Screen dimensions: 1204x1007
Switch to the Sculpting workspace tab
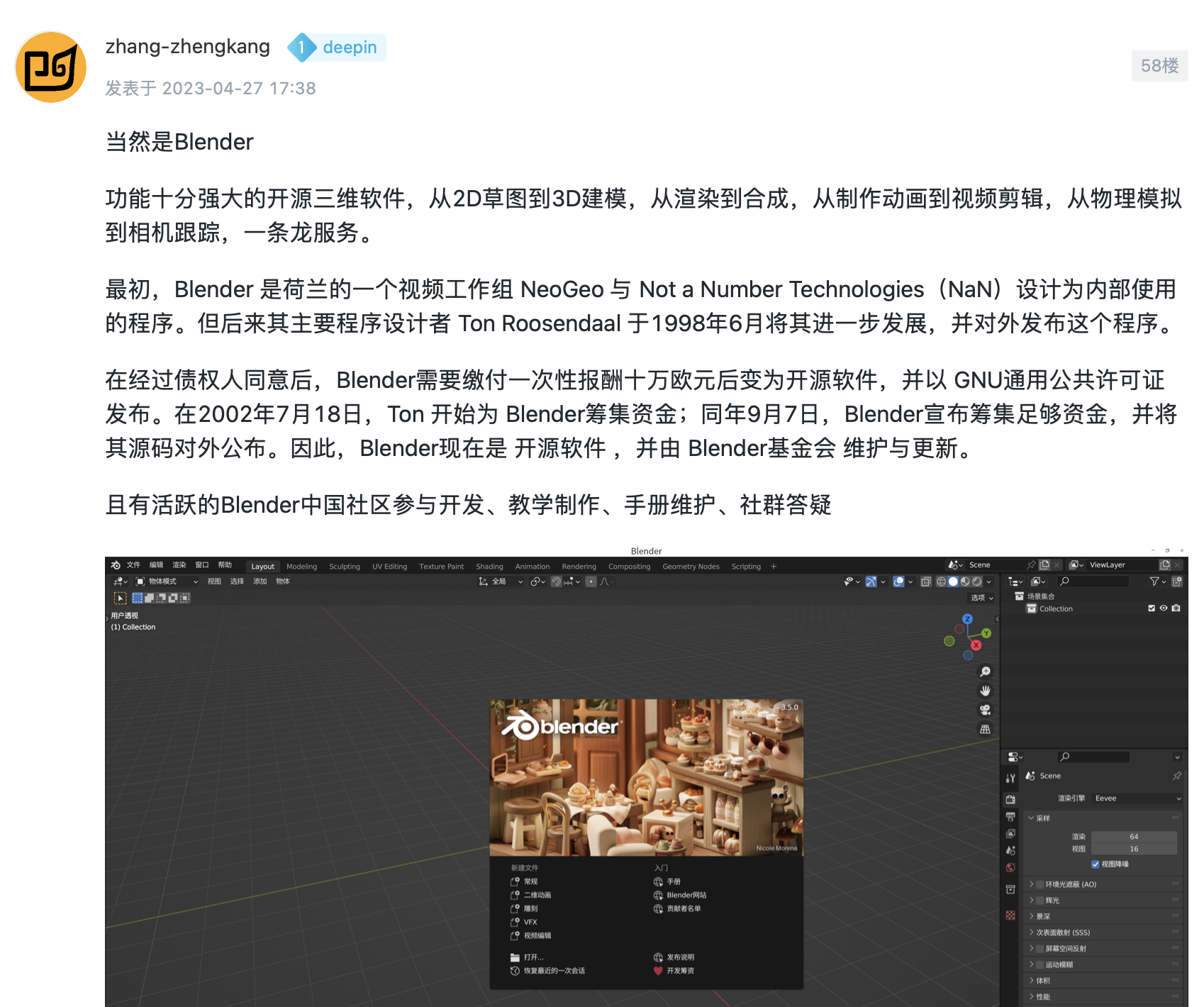[345, 566]
